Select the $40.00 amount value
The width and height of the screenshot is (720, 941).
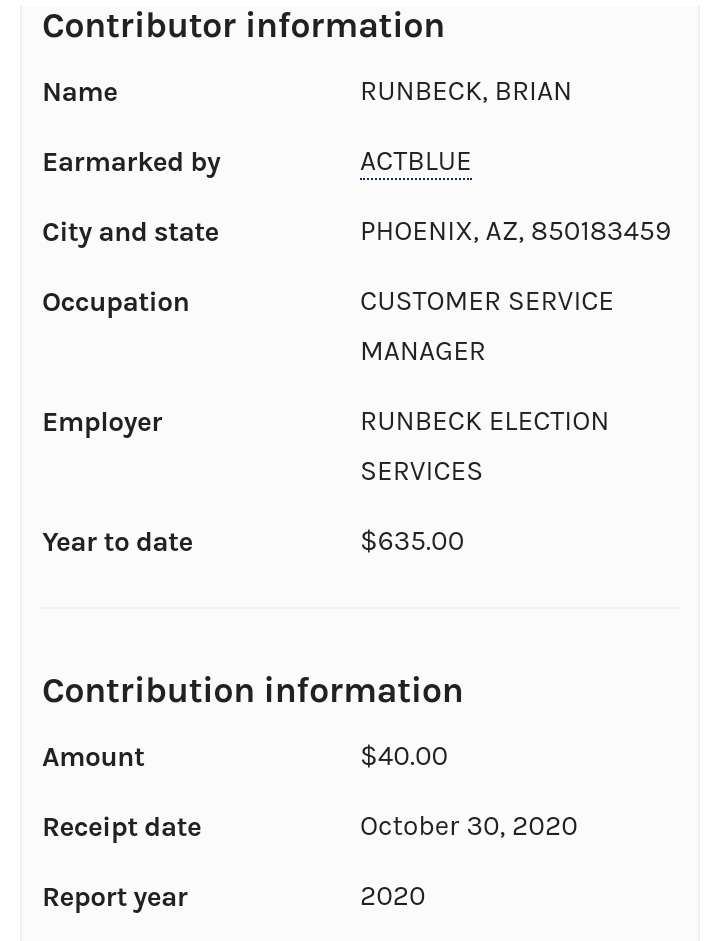[404, 757]
